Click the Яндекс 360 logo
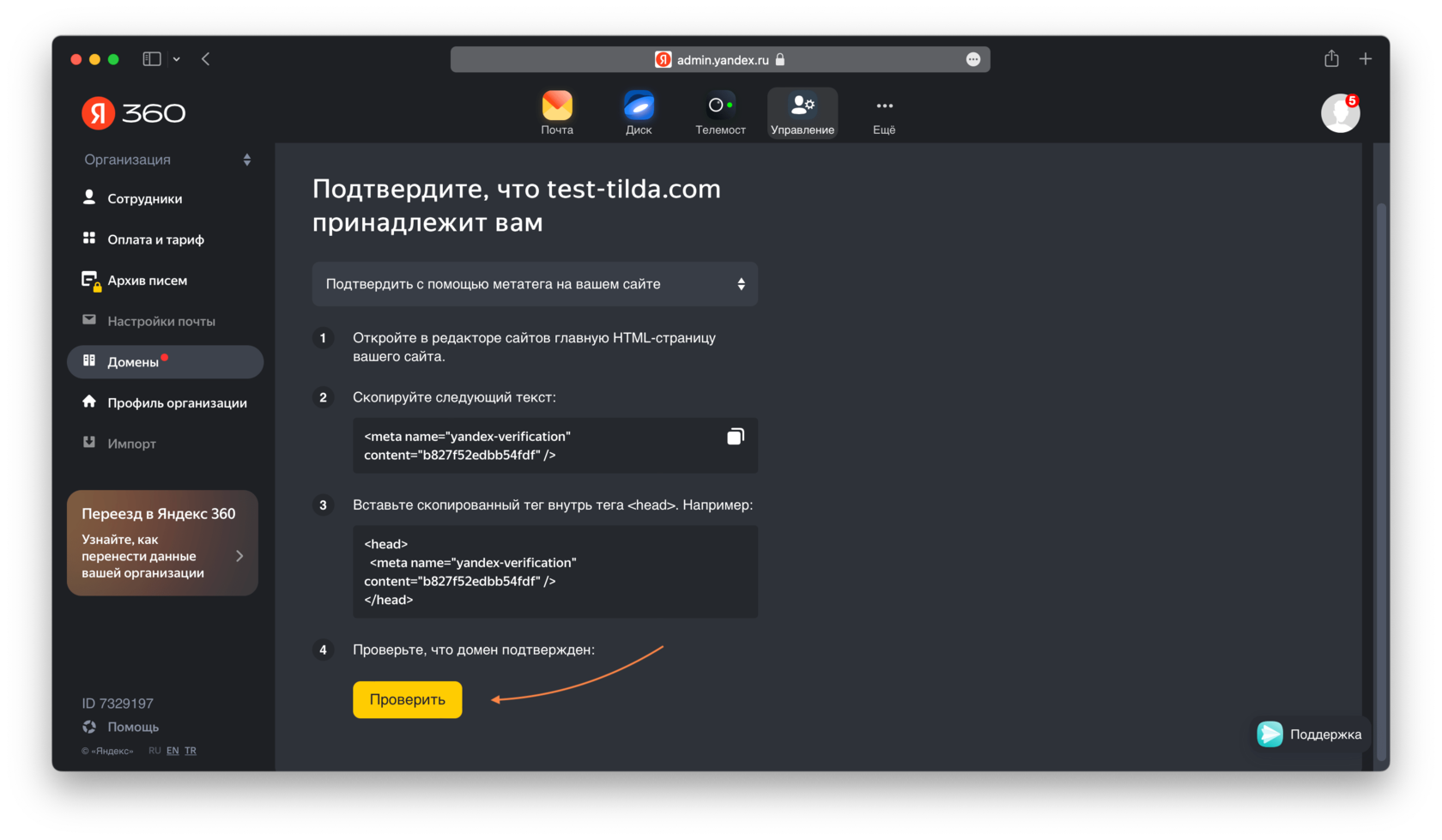 134,113
